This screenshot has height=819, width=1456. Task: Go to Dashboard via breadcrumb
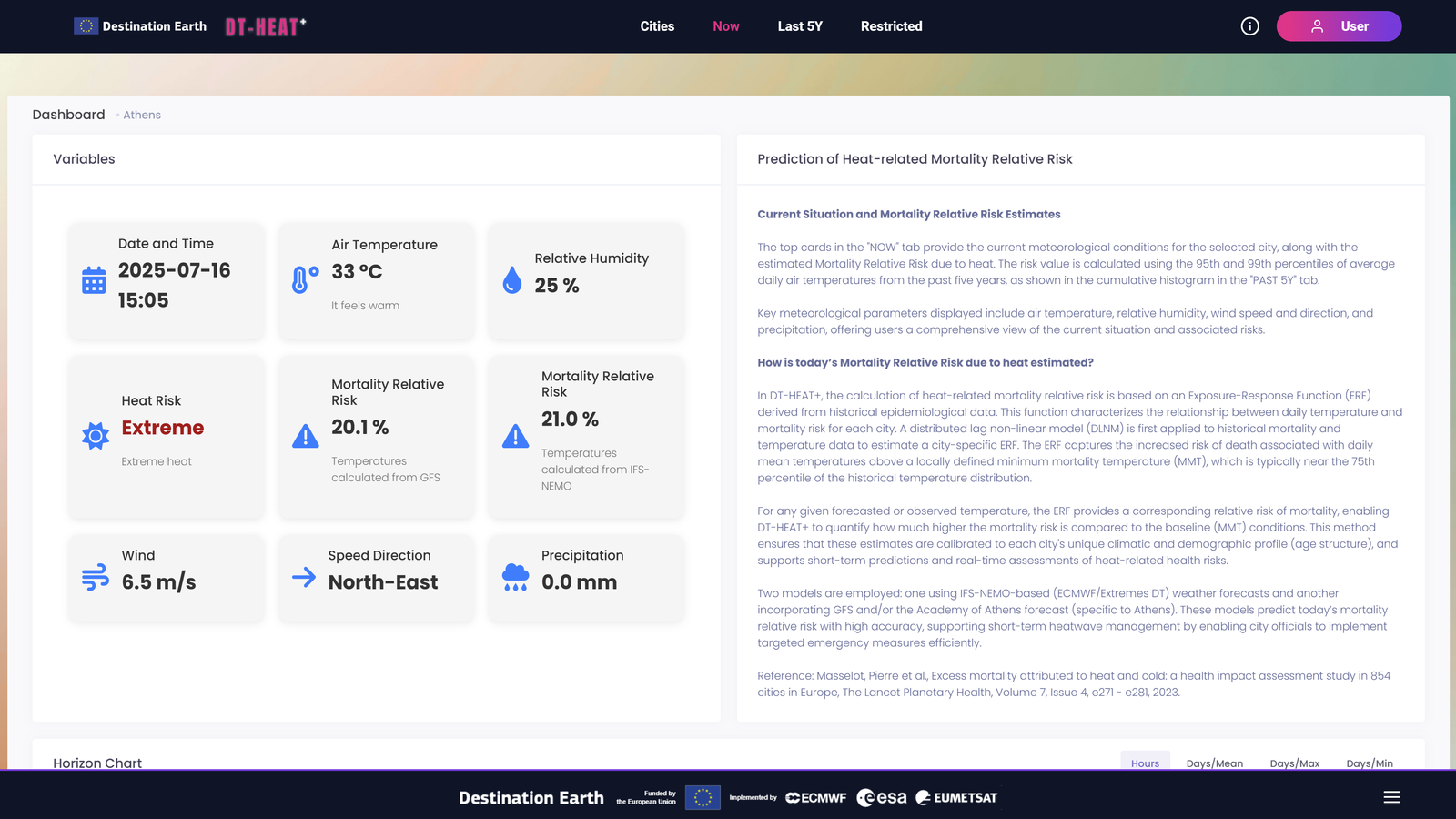coord(68,115)
